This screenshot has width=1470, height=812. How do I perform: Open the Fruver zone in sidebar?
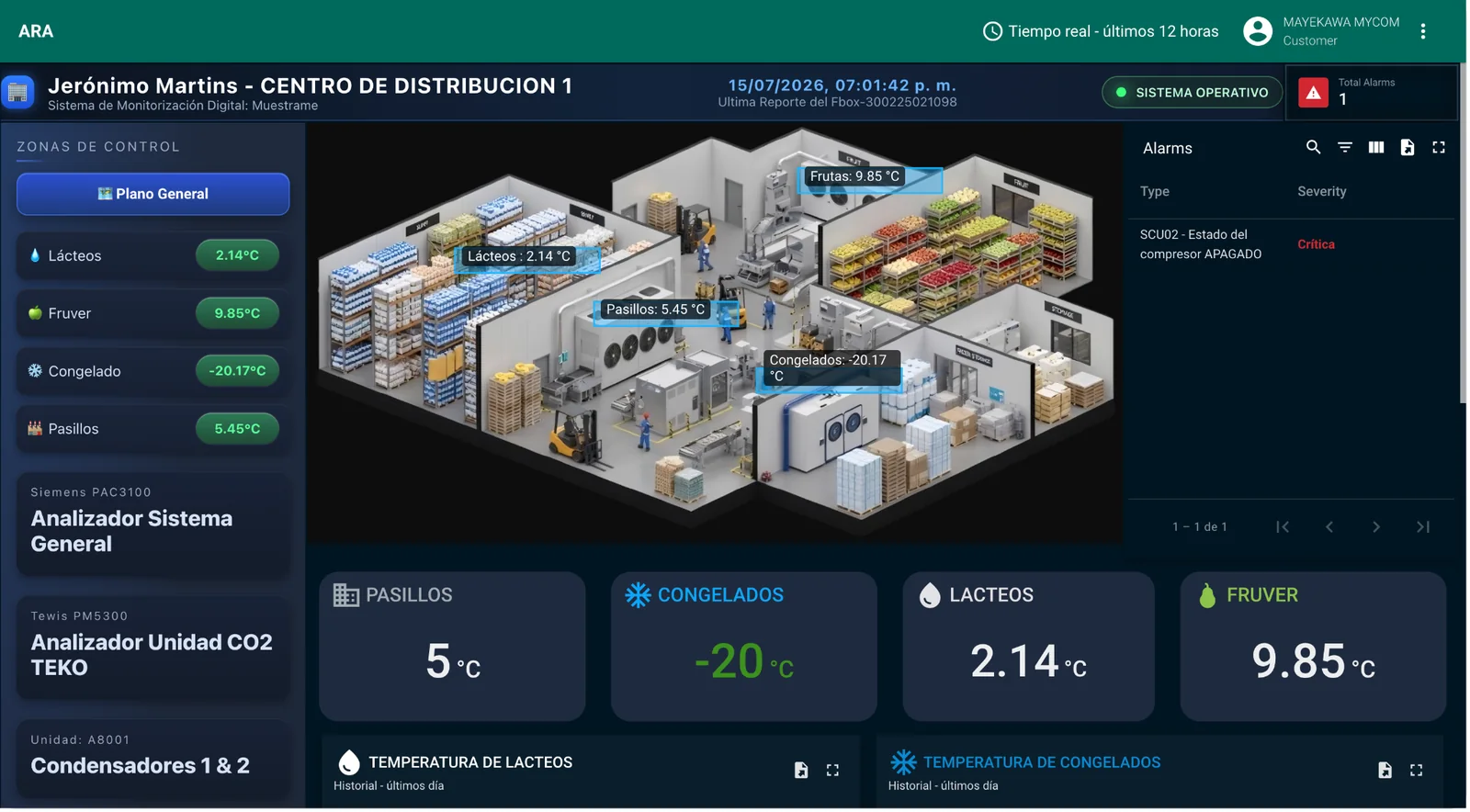153,313
